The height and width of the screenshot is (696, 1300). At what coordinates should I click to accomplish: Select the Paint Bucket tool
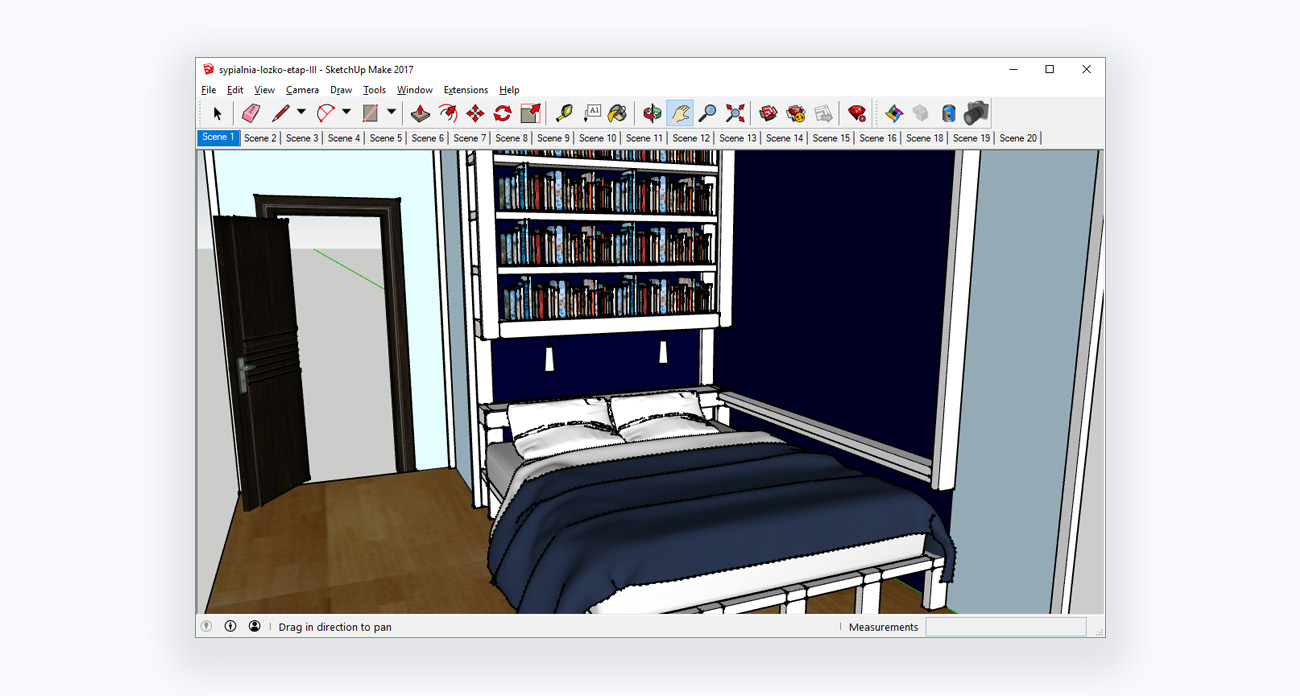tap(618, 113)
